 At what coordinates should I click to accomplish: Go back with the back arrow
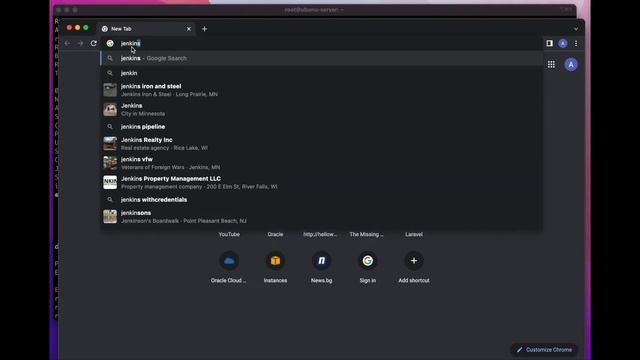click(x=67, y=43)
